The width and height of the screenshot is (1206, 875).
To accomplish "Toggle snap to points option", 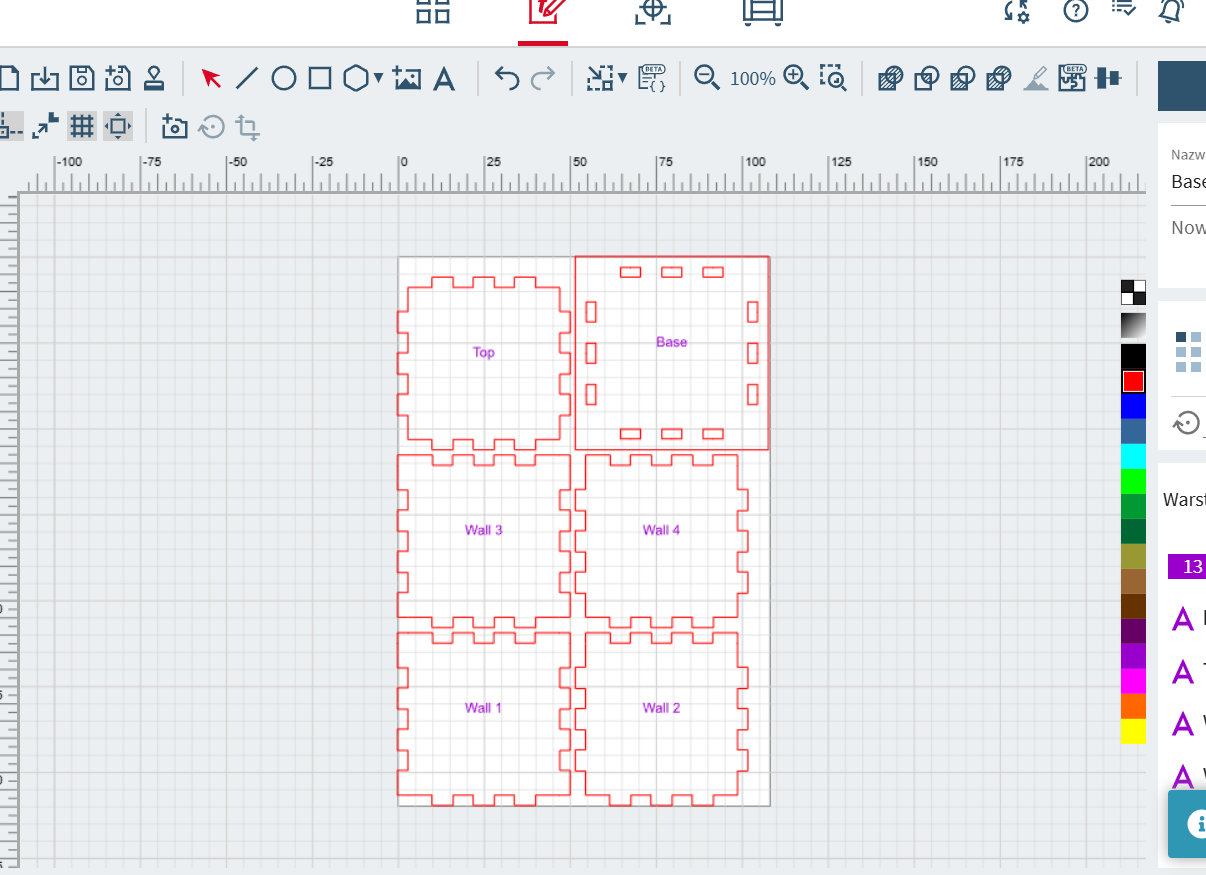I will [x=45, y=126].
